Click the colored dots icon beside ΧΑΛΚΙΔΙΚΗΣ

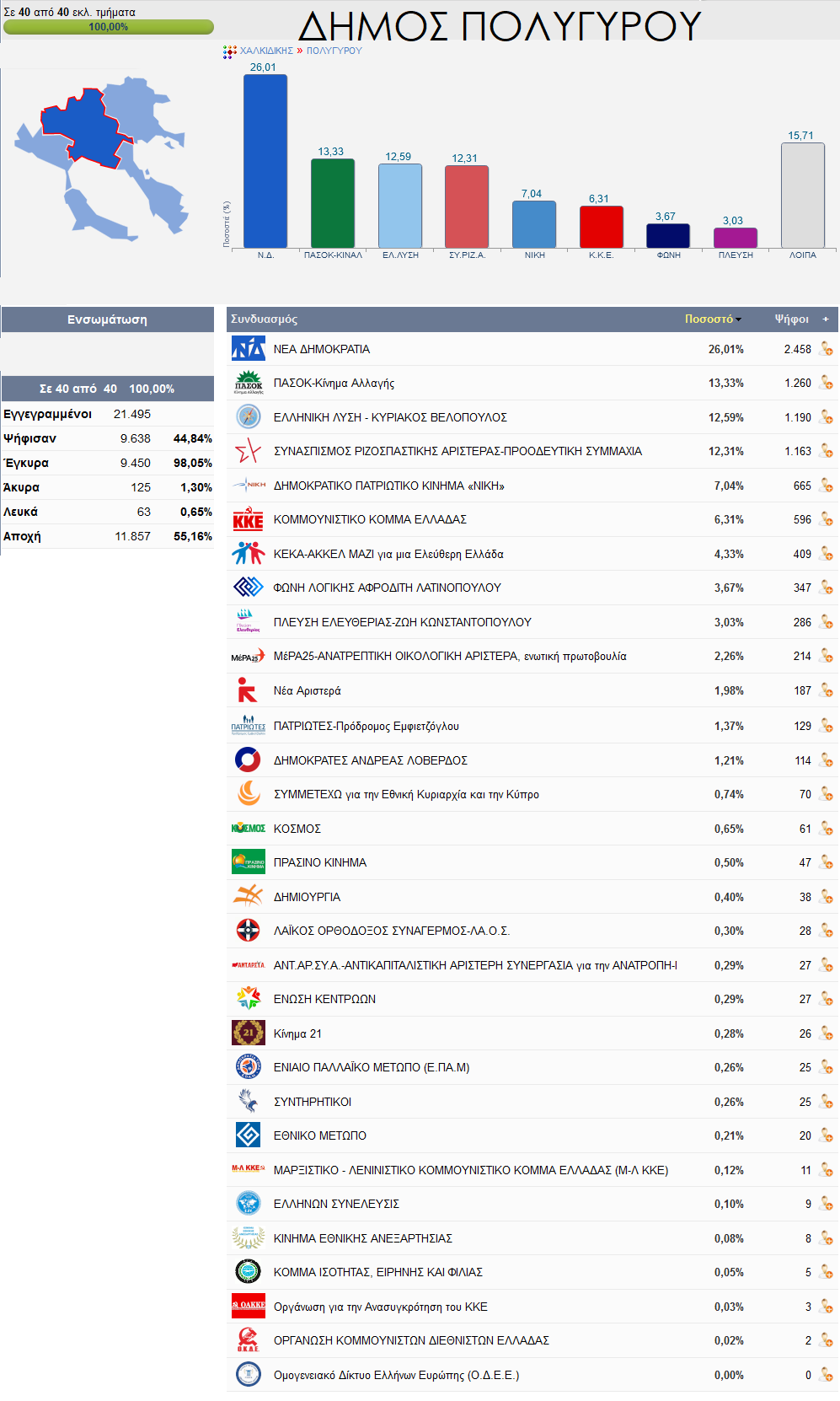(229, 51)
